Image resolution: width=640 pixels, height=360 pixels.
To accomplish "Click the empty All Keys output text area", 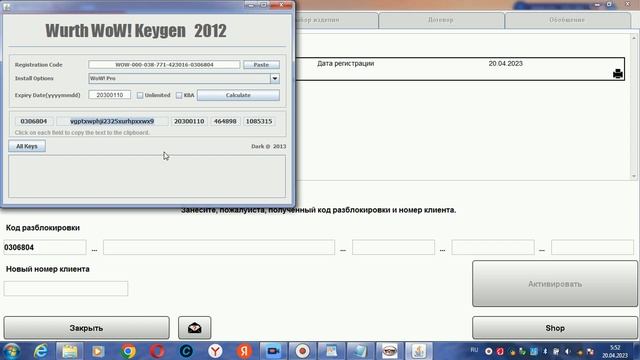I will [147, 176].
